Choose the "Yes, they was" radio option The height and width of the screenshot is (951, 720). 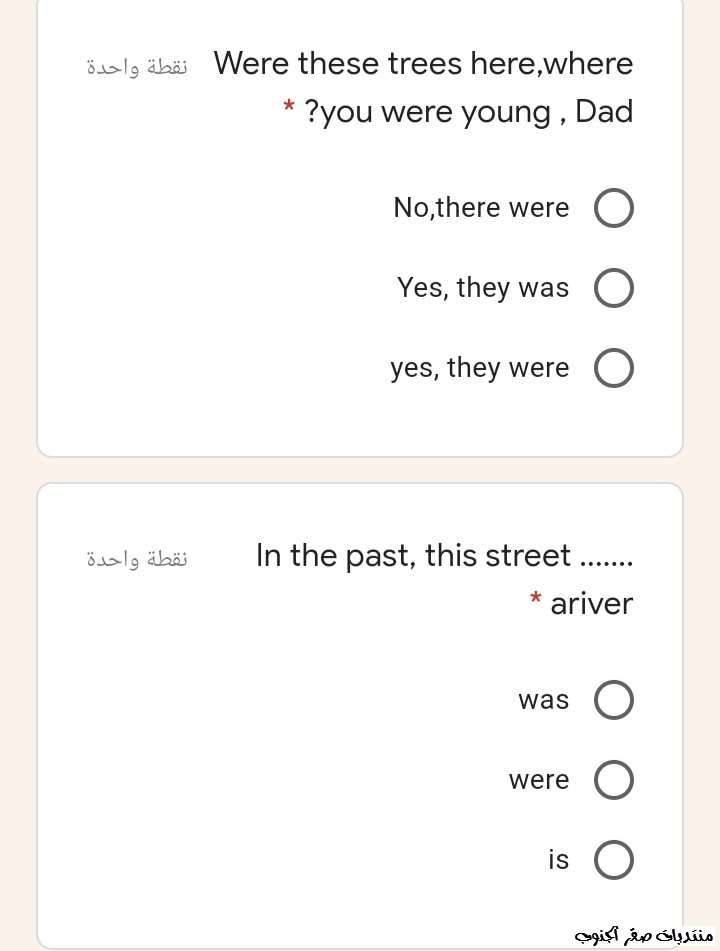click(x=614, y=289)
